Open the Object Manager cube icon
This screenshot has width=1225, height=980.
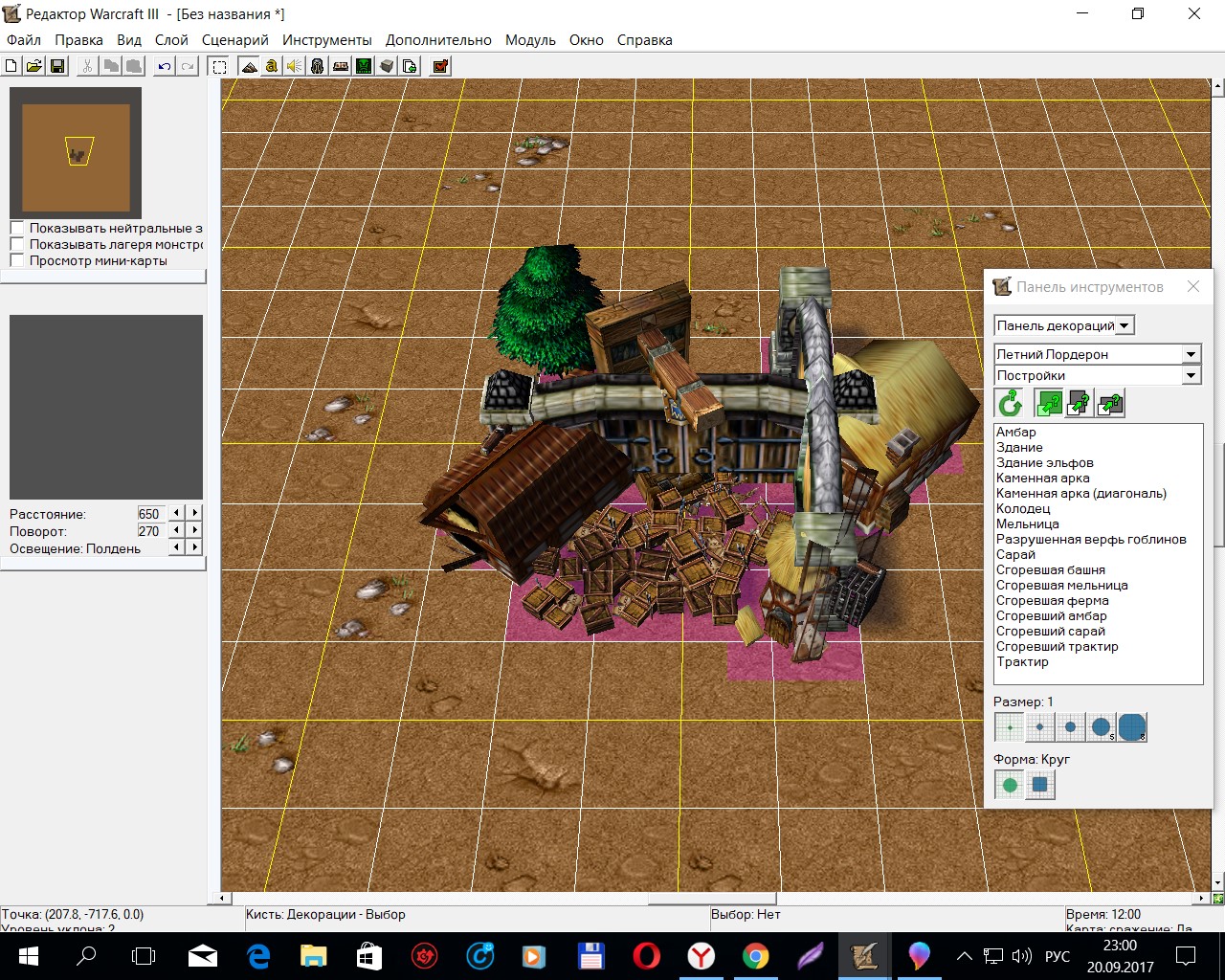tap(387, 66)
